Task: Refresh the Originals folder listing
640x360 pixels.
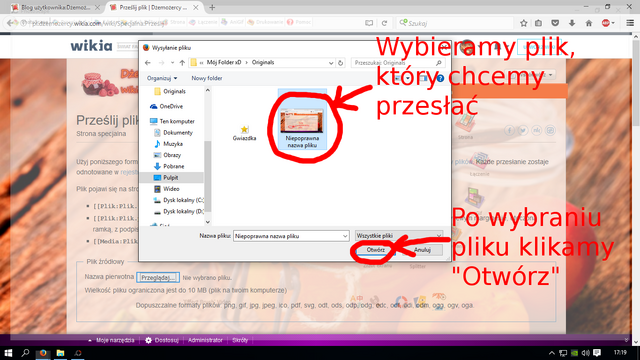Action: [340, 62]
